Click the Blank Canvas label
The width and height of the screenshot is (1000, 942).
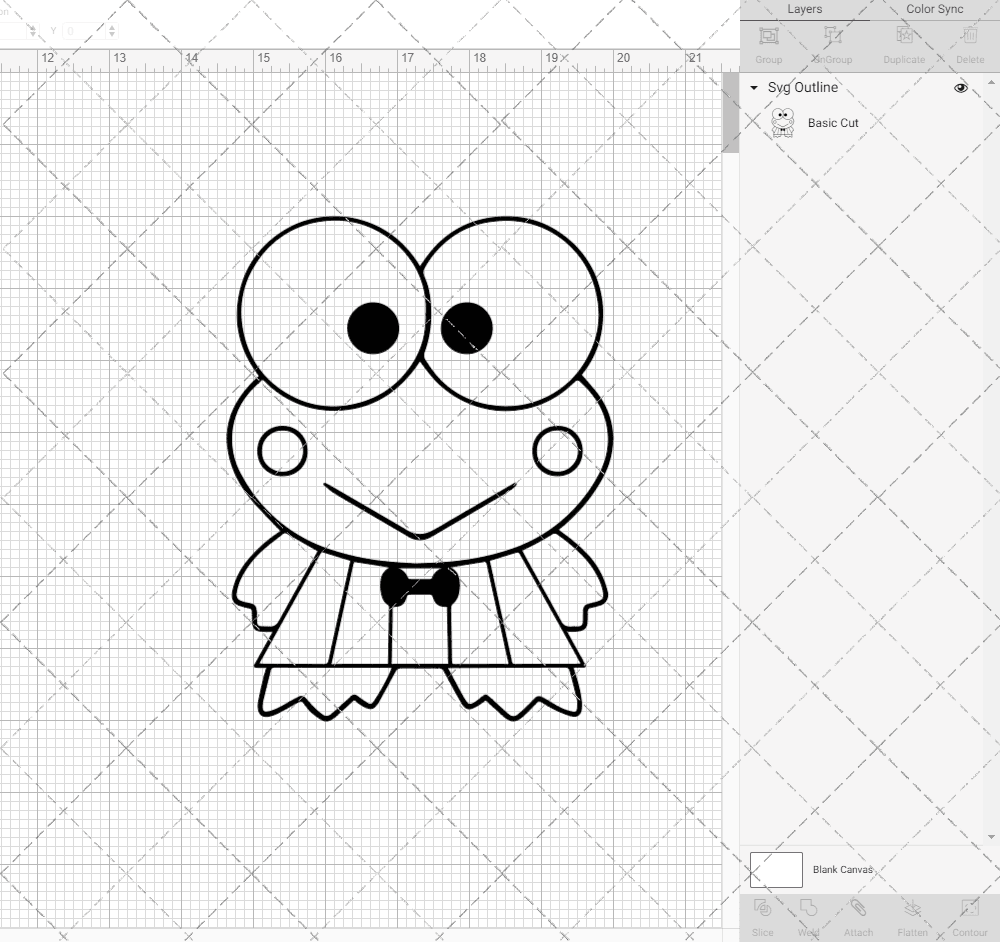(843, 869)
